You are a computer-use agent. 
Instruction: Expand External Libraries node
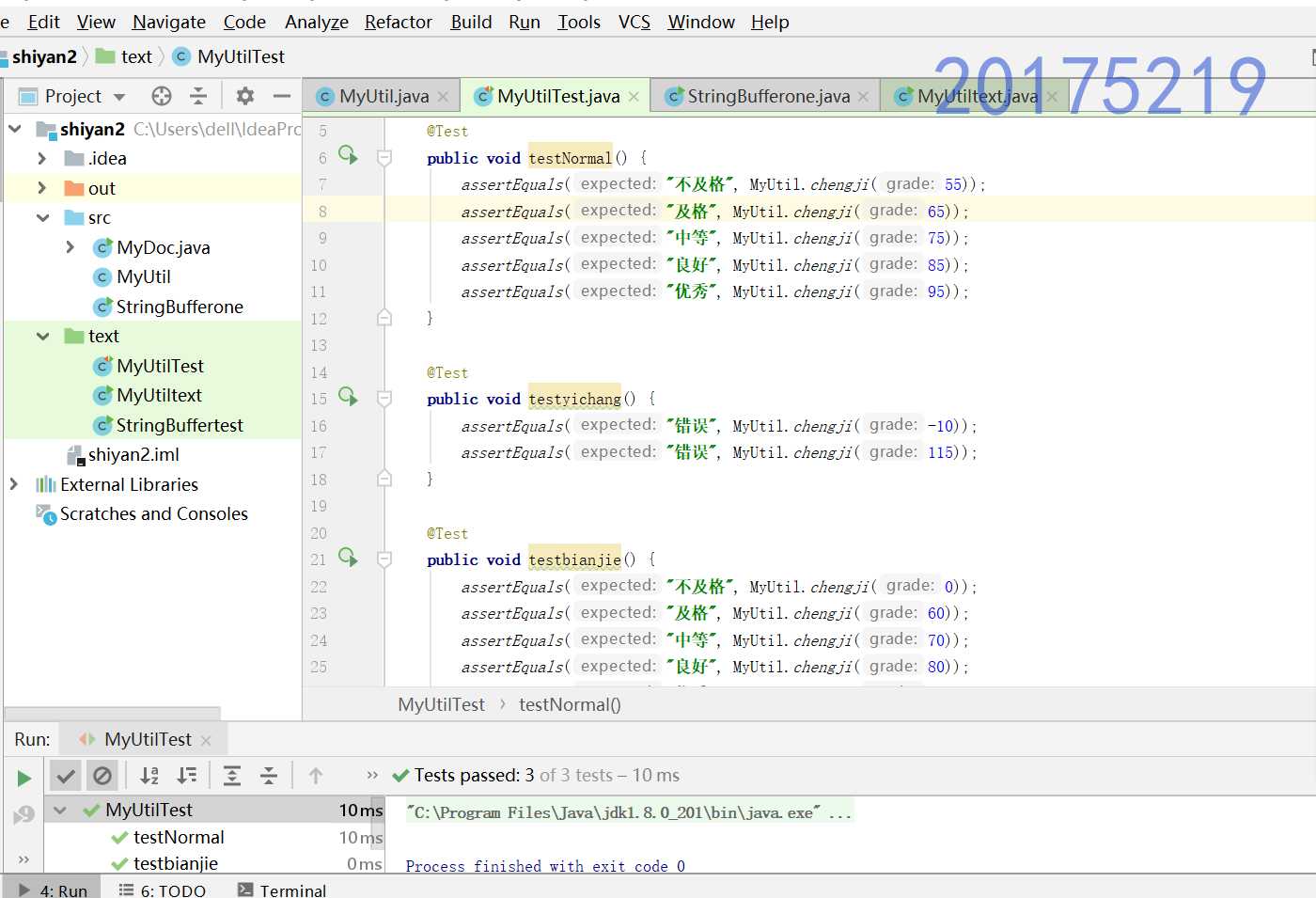[x=14, y=484]
